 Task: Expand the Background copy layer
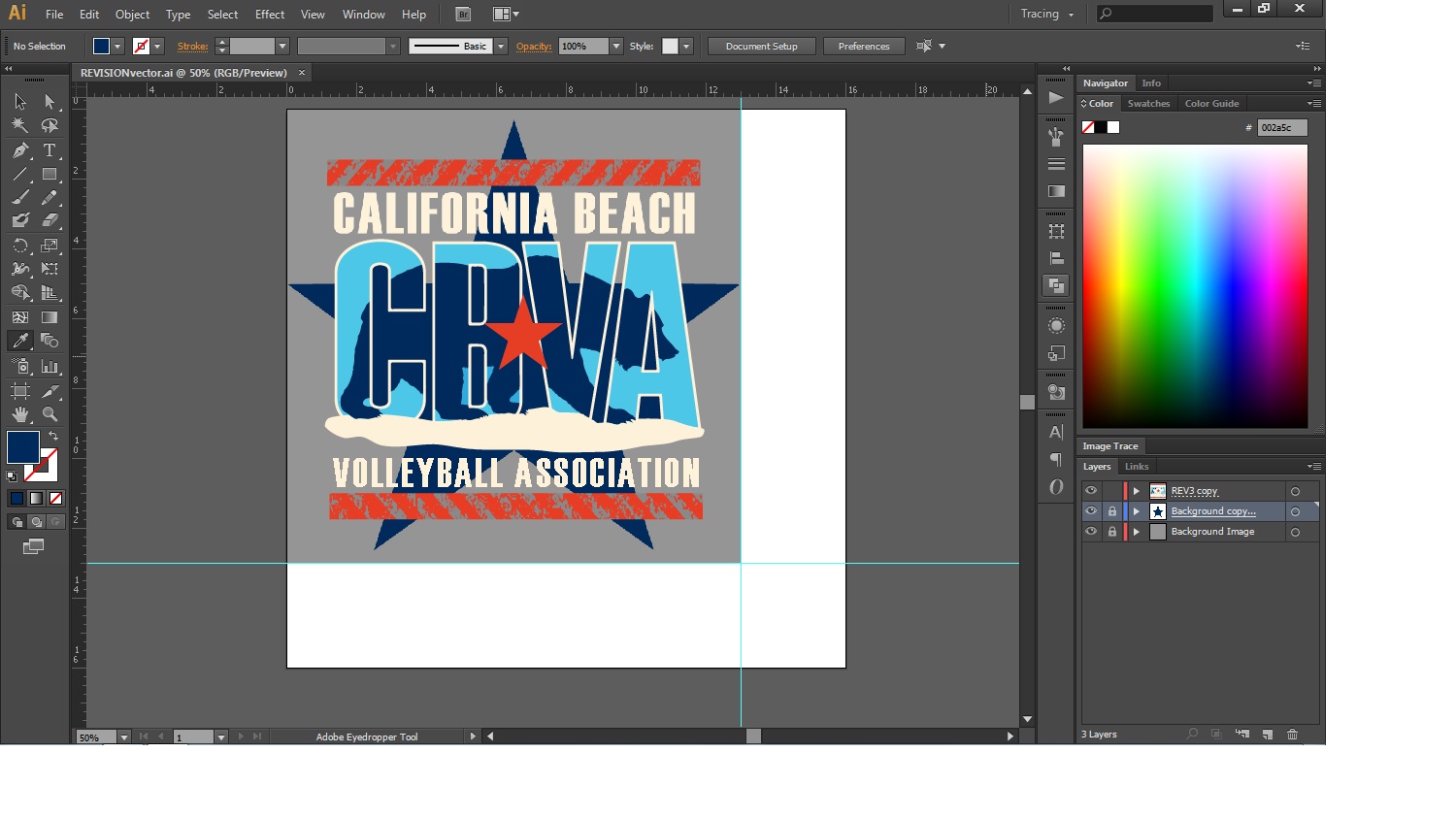click(1137, 511)
